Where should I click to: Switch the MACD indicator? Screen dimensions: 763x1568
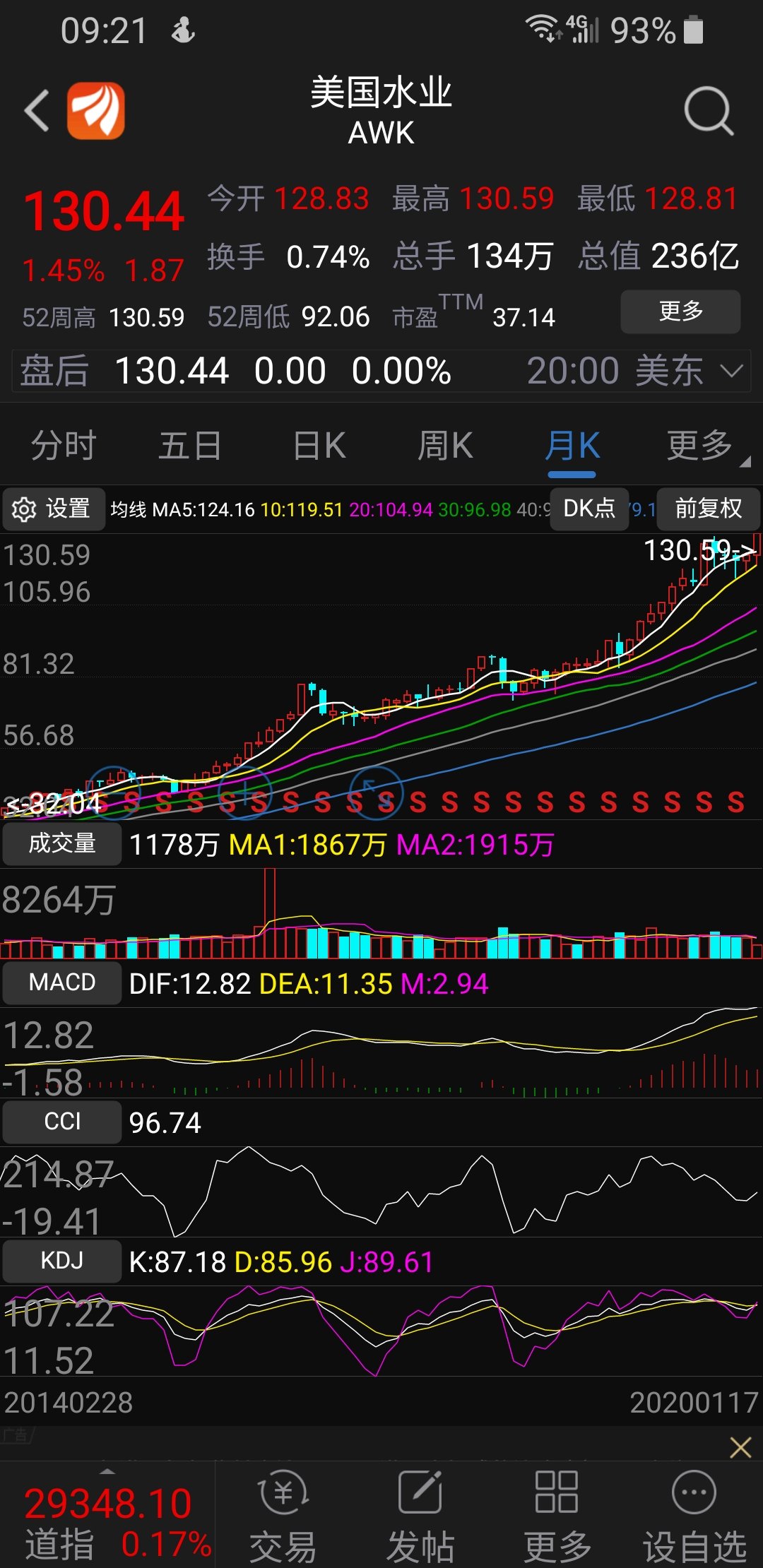coord(62,982)
